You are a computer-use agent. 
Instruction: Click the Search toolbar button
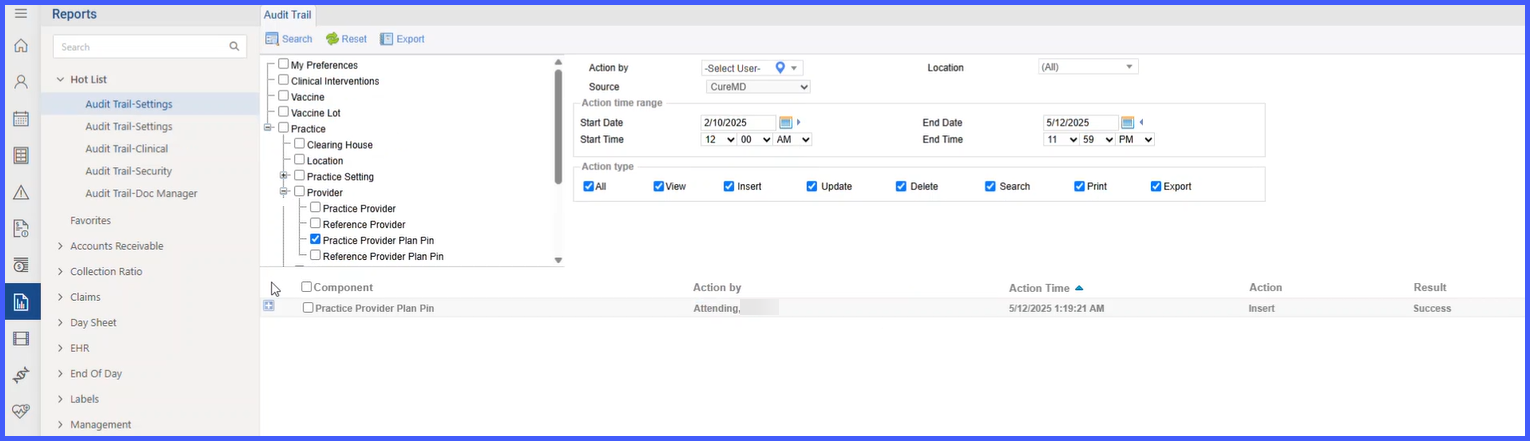coord(289,39)
